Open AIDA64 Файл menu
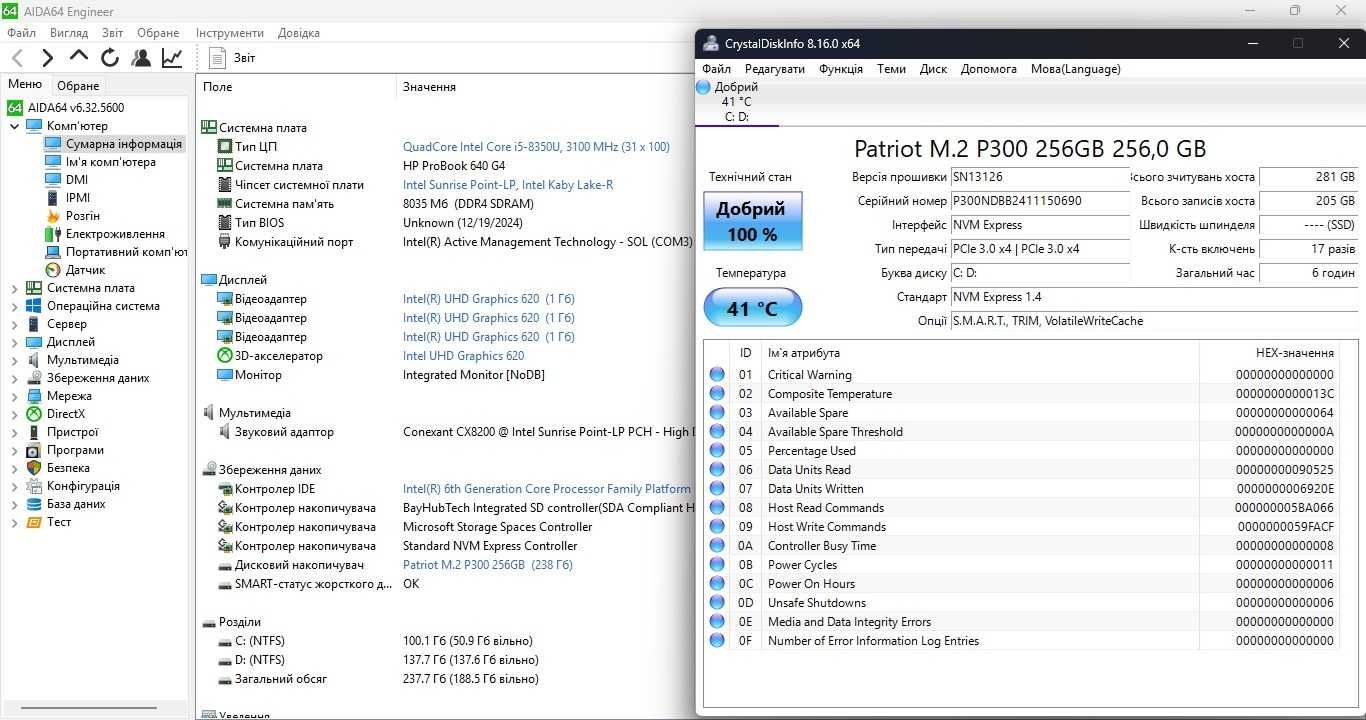Screen dimensions: 1366x720 pyautogui.click(x=21, y=33)
